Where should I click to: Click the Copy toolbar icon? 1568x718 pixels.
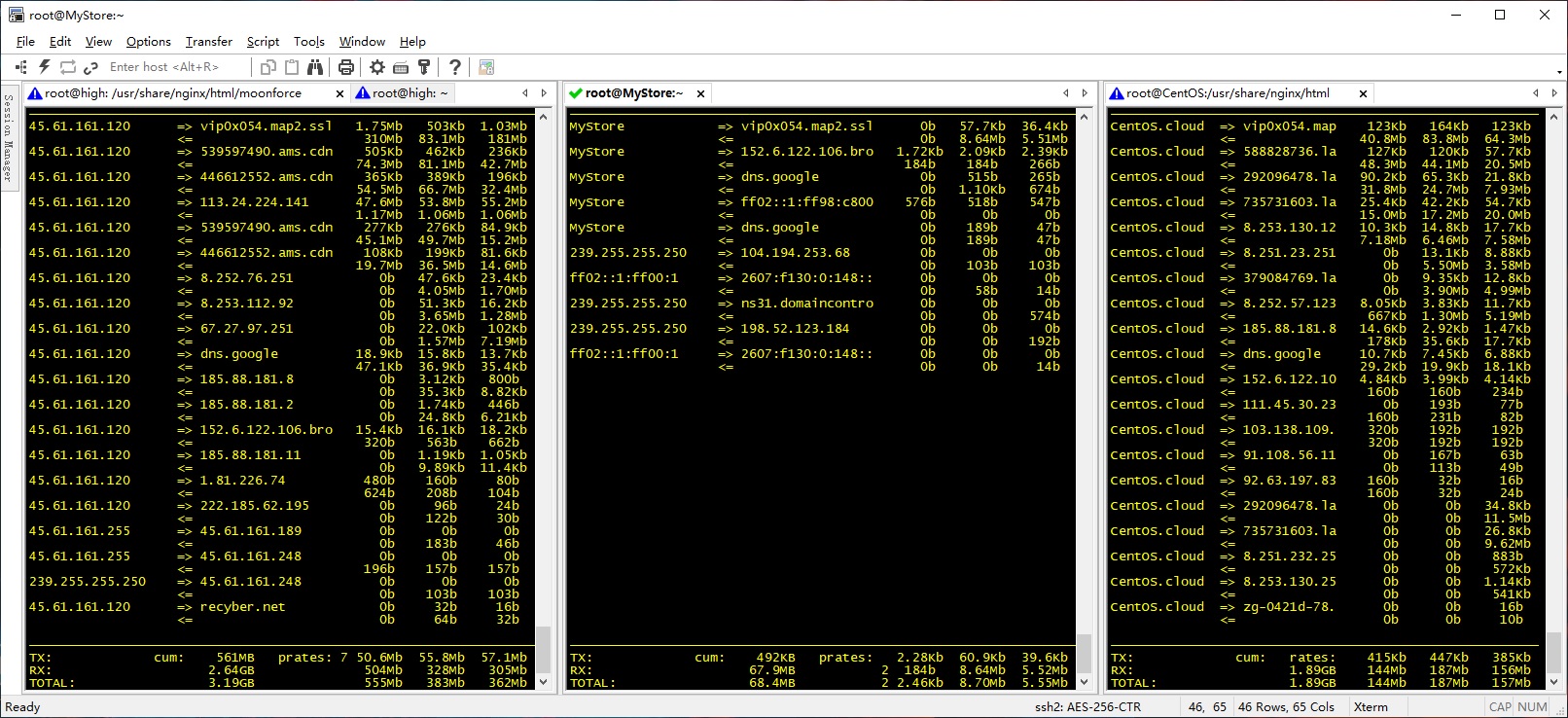(x=268, y=67)
